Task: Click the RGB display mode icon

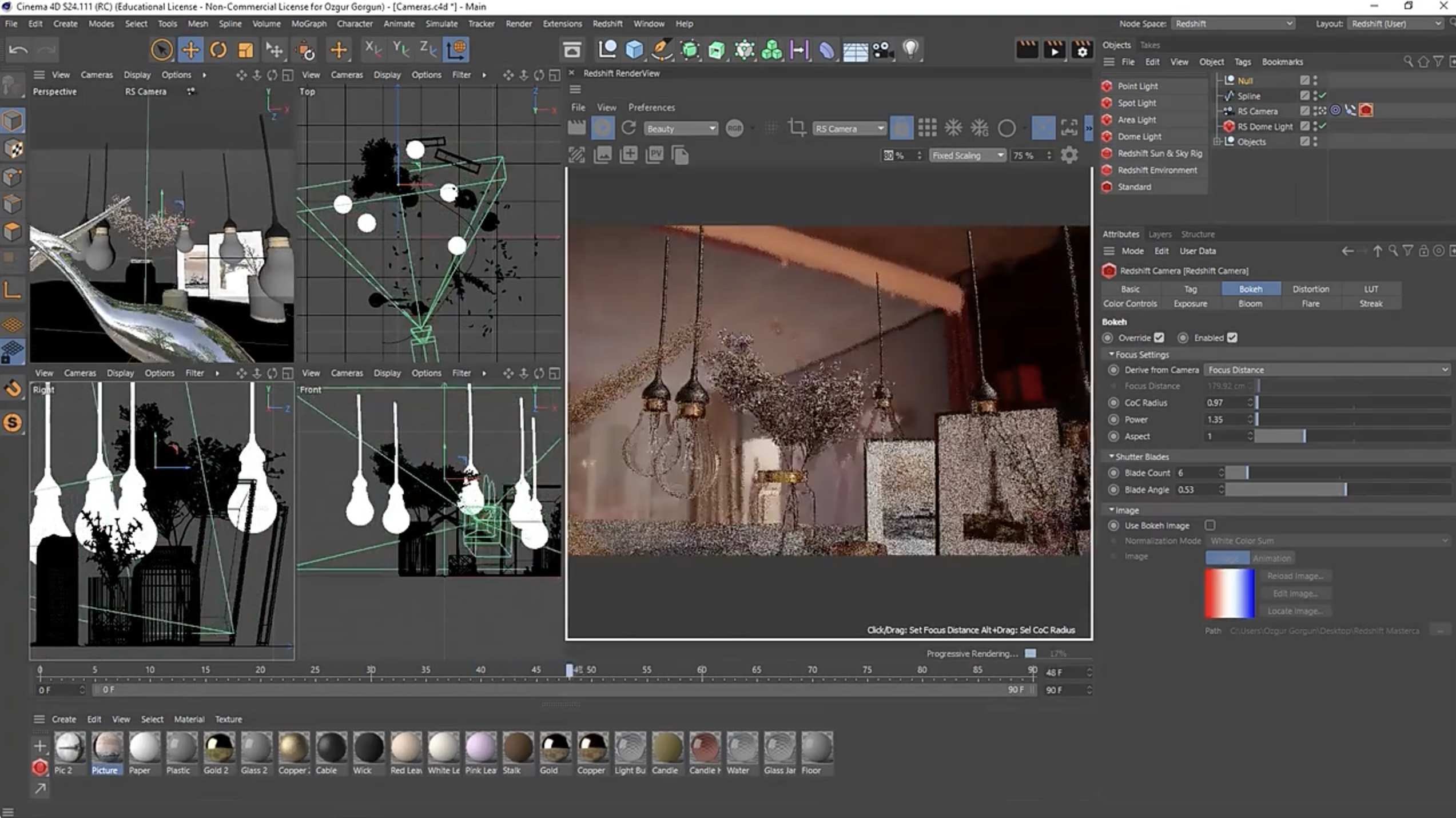Action: click(x=735, y=128)
